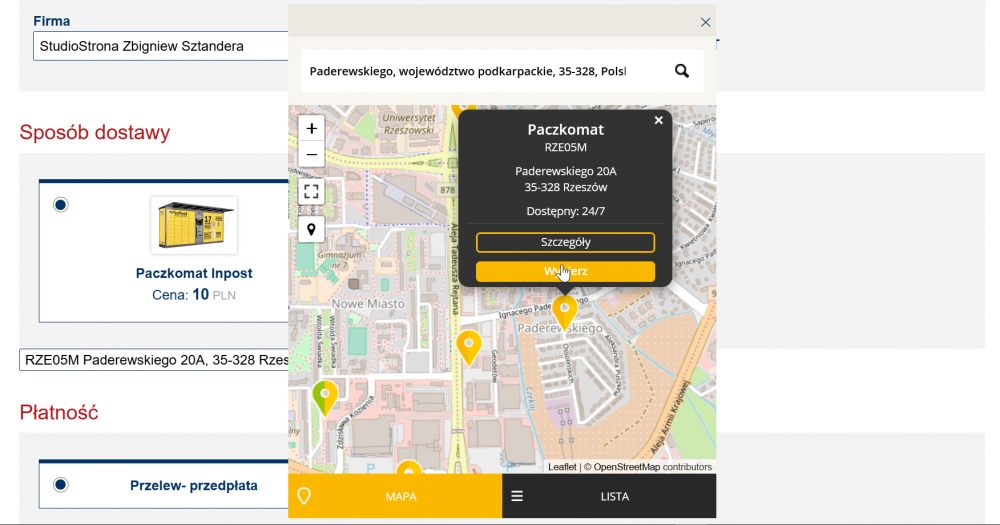Click the Sposób dostawy heading
Viewport: 1000px width, 525px height.
pyautogui.click(x=95, y=132)
